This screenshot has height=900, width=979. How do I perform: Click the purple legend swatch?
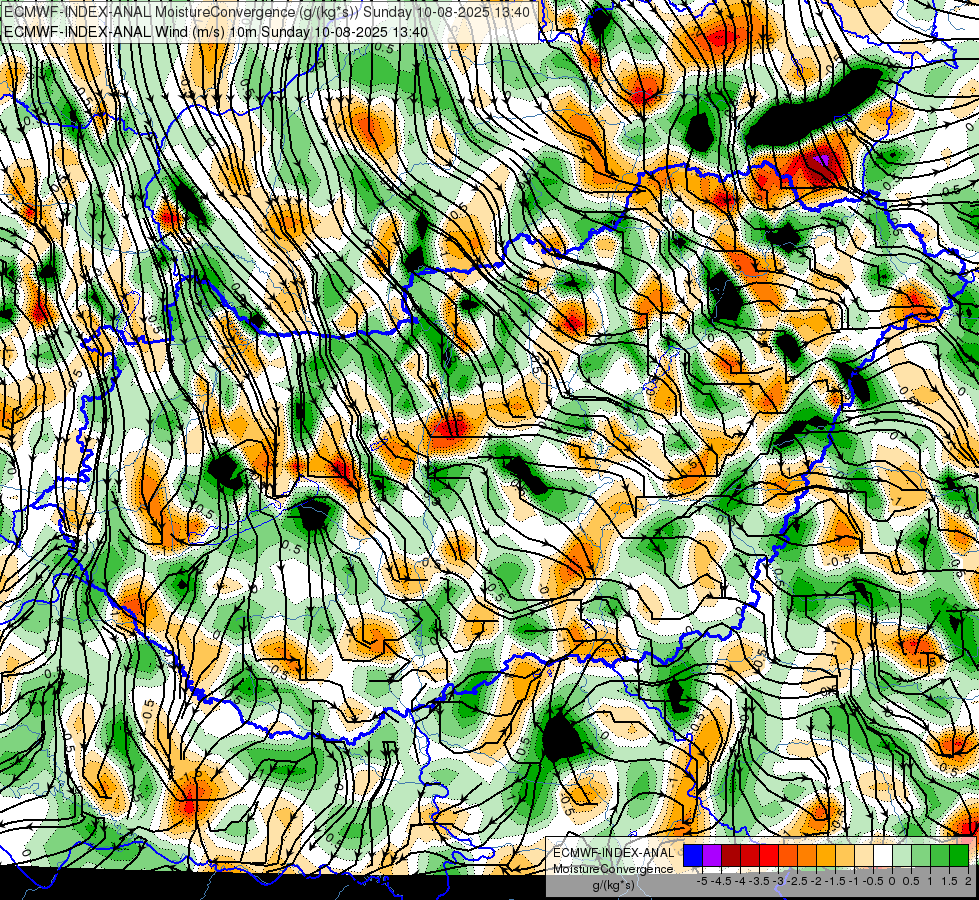click(x=712, y=856)
